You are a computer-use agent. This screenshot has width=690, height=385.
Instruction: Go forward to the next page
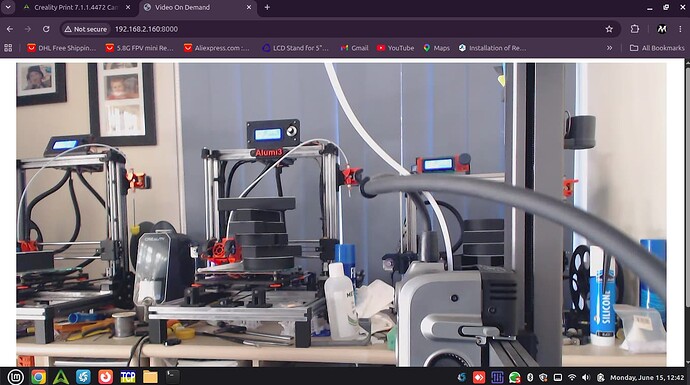pos(28,29)
